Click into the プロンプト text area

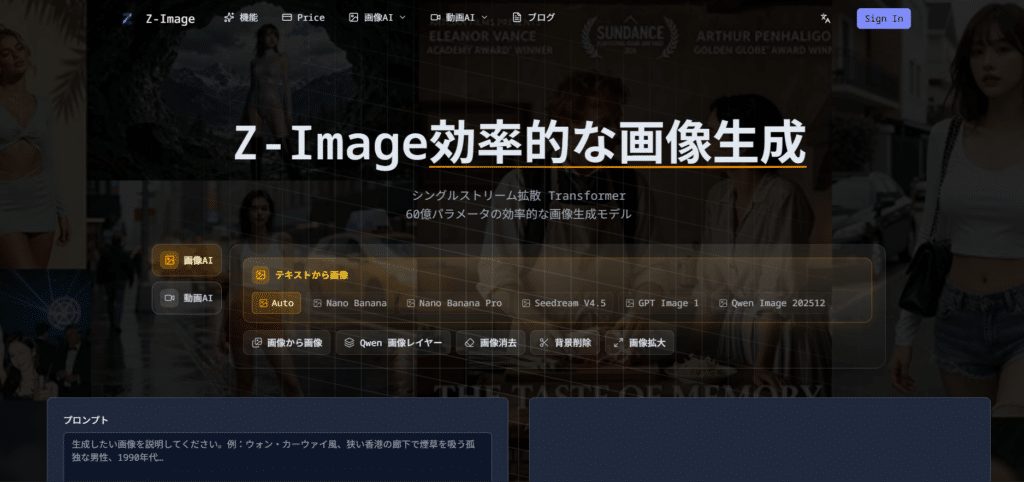[277, 456]
